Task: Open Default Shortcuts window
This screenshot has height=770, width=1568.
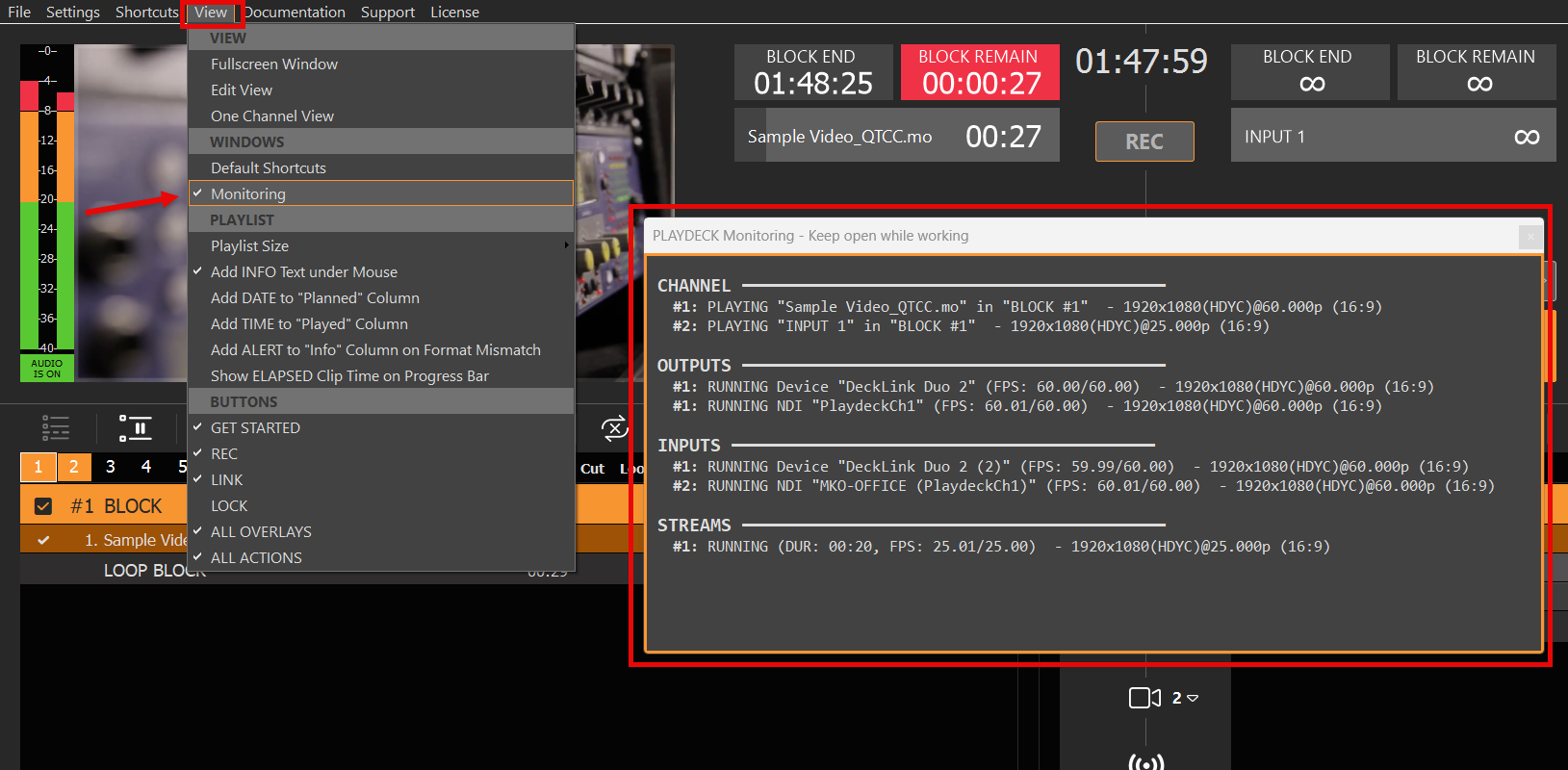Action: point(381,167)
